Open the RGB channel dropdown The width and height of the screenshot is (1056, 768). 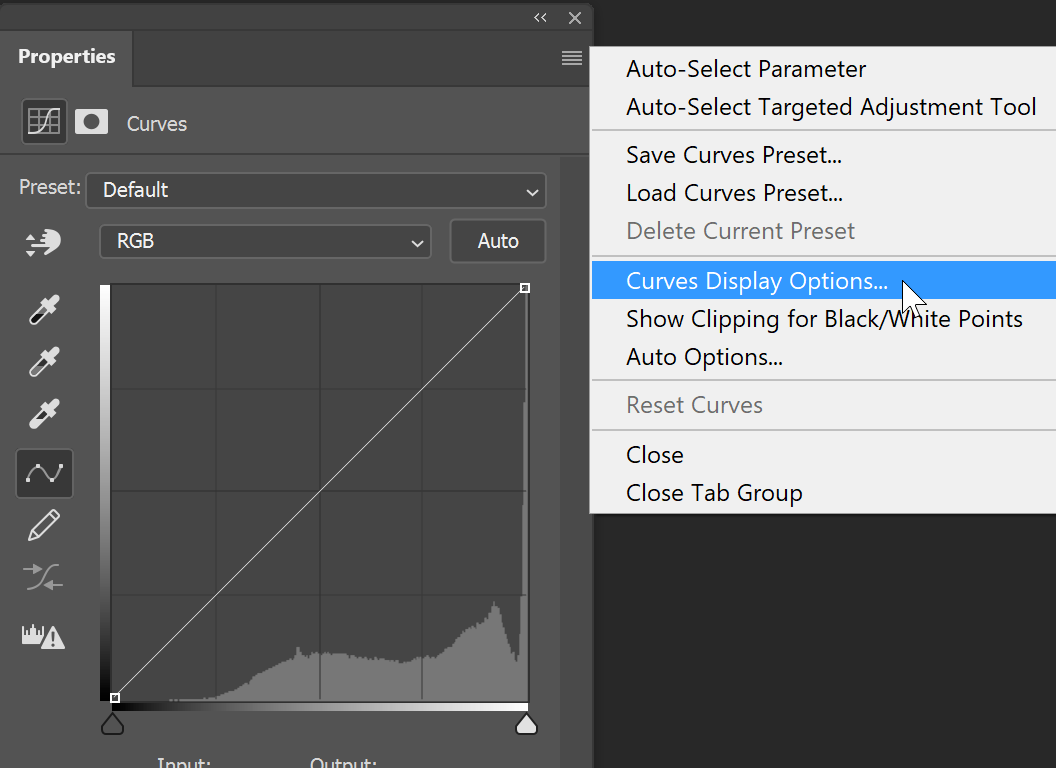[x=265, y=241]
